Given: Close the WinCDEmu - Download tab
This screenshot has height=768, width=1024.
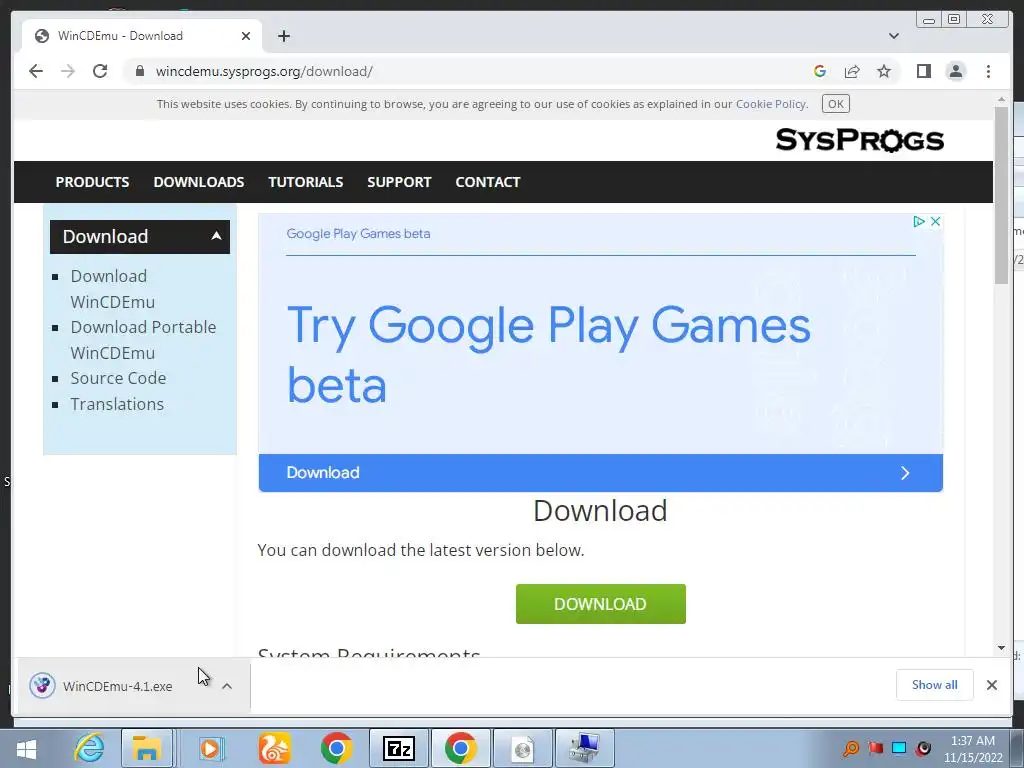Looking at the screenshot, I should point(246,36).
